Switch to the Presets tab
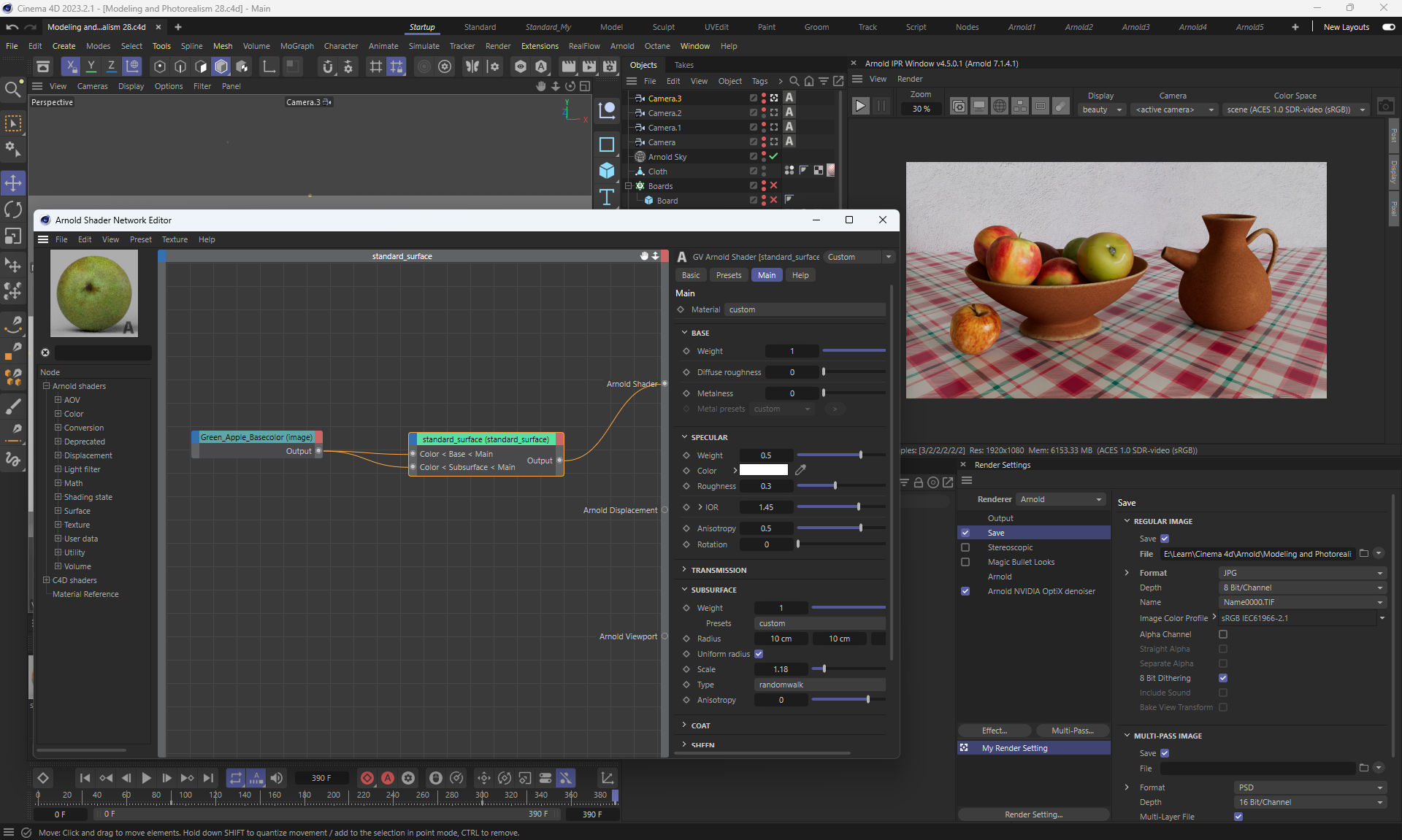 point(728,275)
